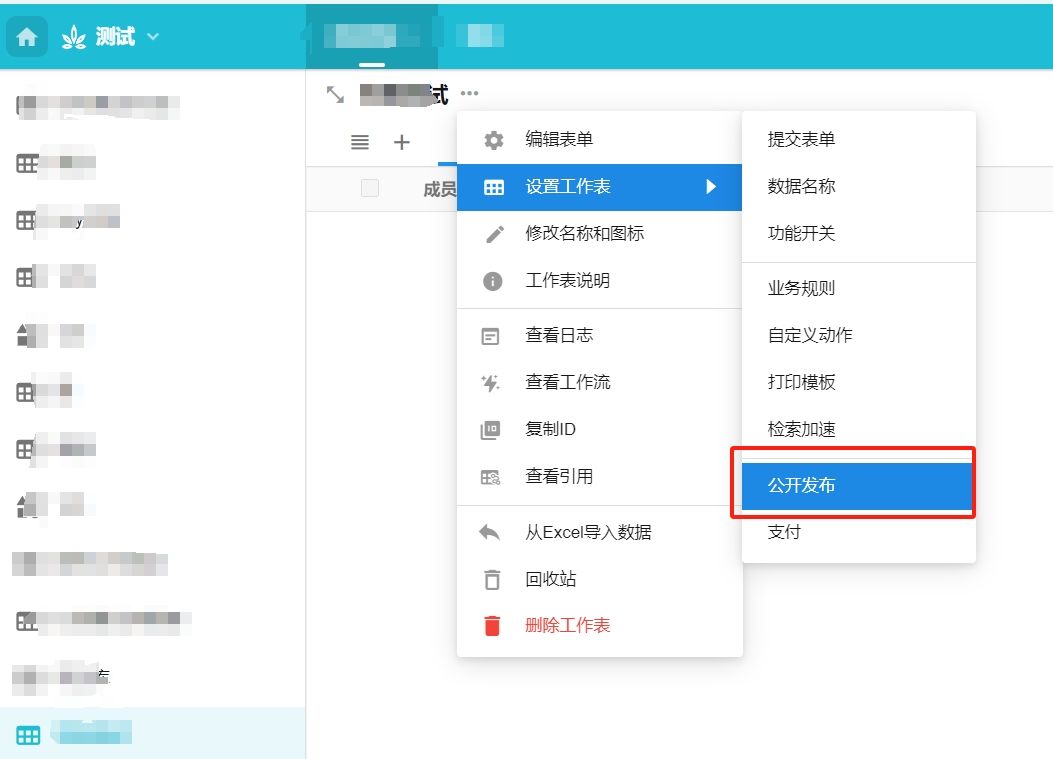Choose the 支付 submenu entry
This screenshot has width=1053, height=759.
tap(783, 531)
